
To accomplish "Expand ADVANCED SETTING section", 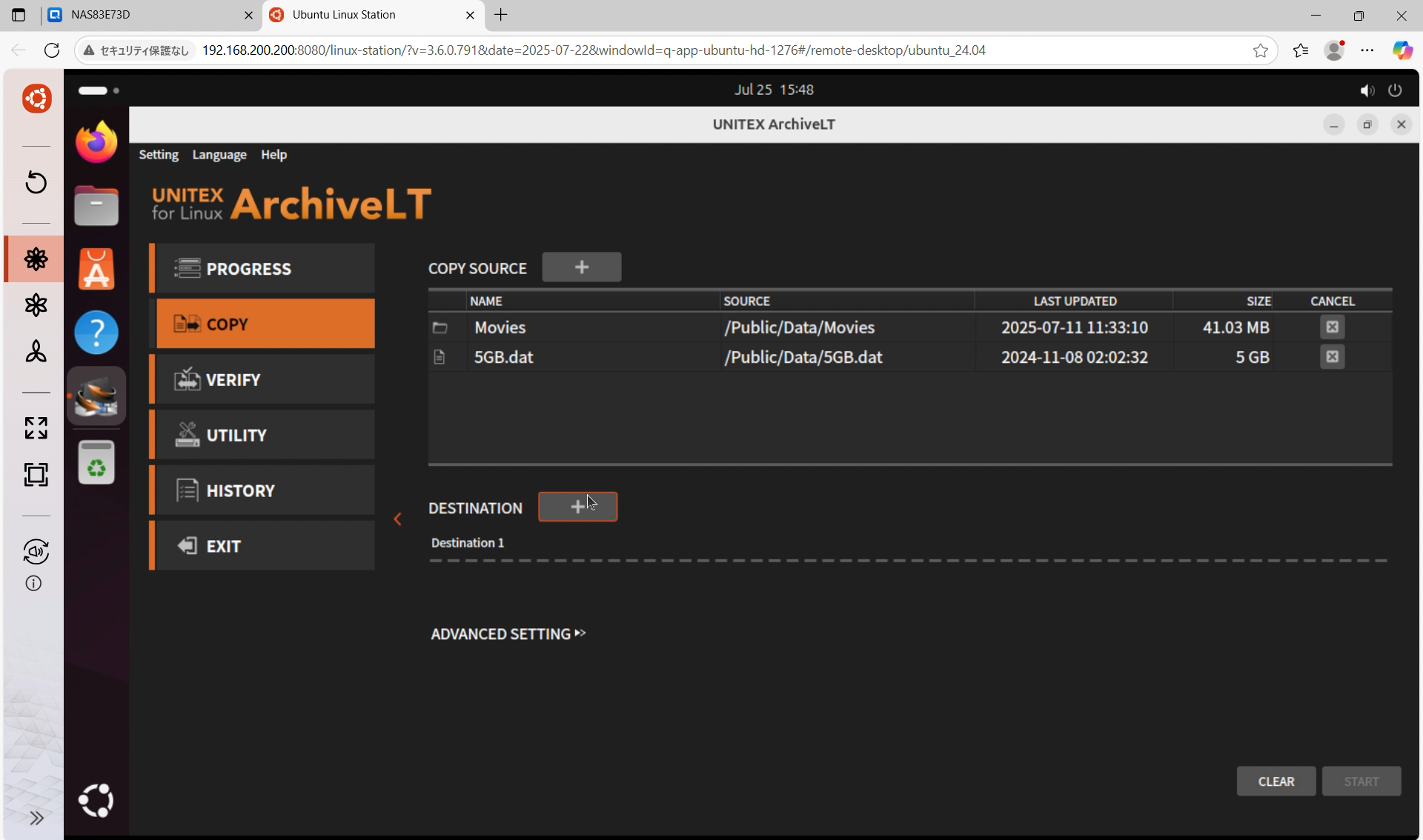I will [508, 634].
